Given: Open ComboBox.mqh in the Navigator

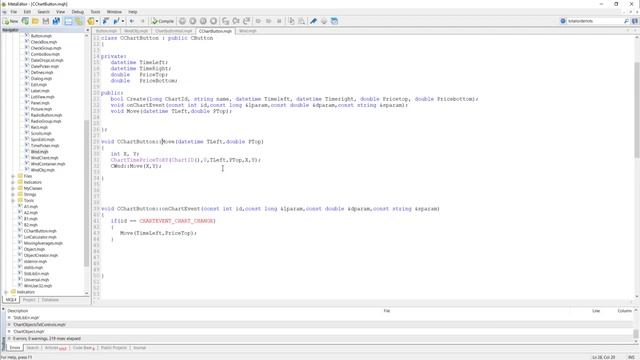Looking at the screenshot, I should pos(45,54).
